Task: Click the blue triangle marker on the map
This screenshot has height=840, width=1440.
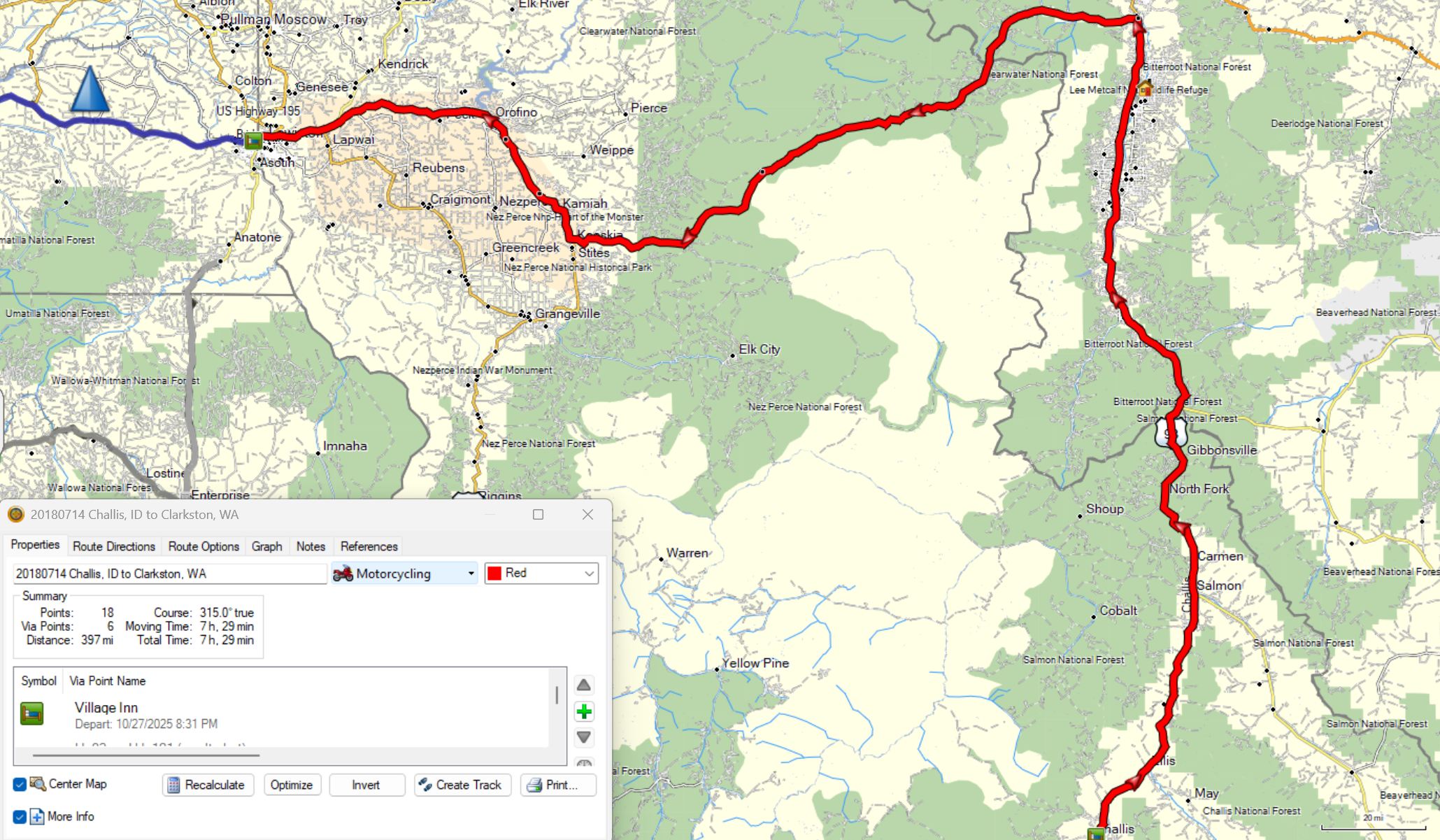Action: 90,90
